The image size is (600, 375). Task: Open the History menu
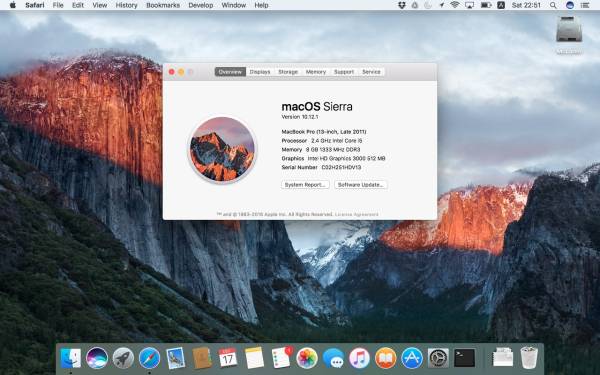coord(126,5)
